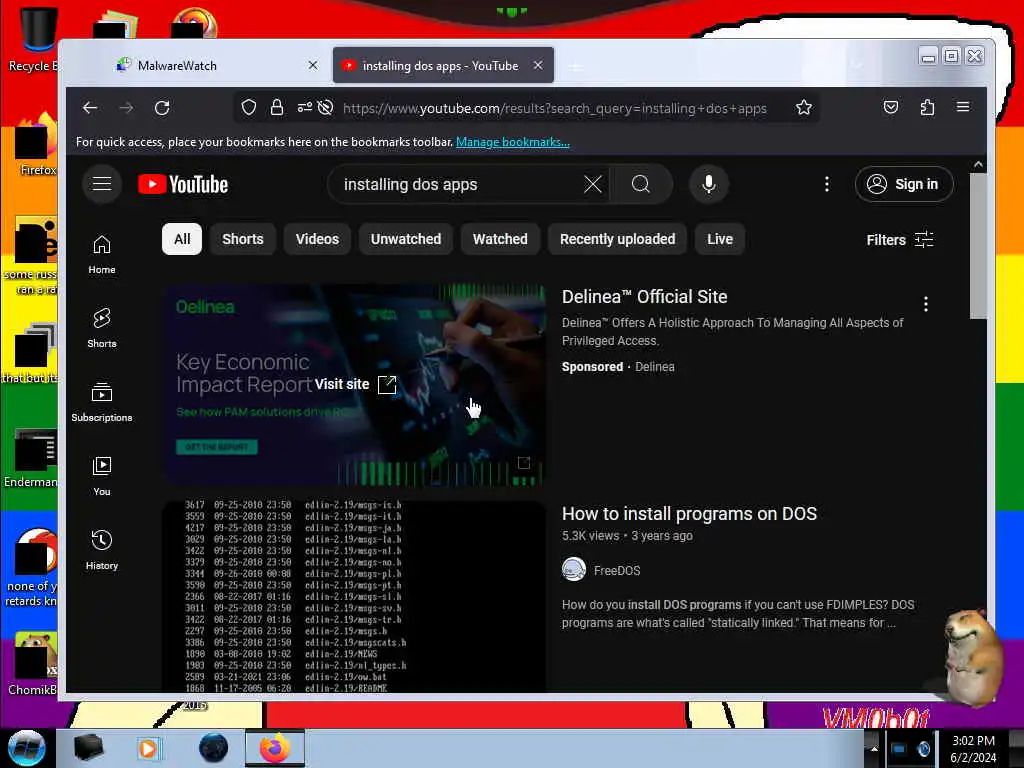
Task: Open the Extensions puzzle icon
Action: (927, 107)
